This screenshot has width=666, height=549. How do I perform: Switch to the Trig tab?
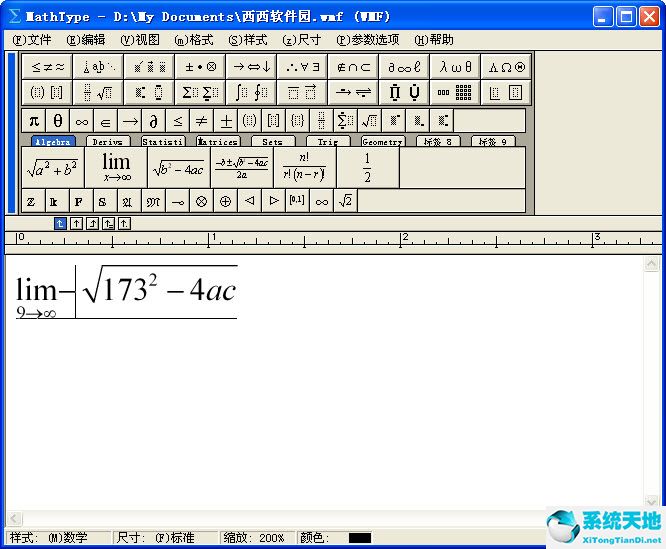pyautogui.click(x=328, y=141)
